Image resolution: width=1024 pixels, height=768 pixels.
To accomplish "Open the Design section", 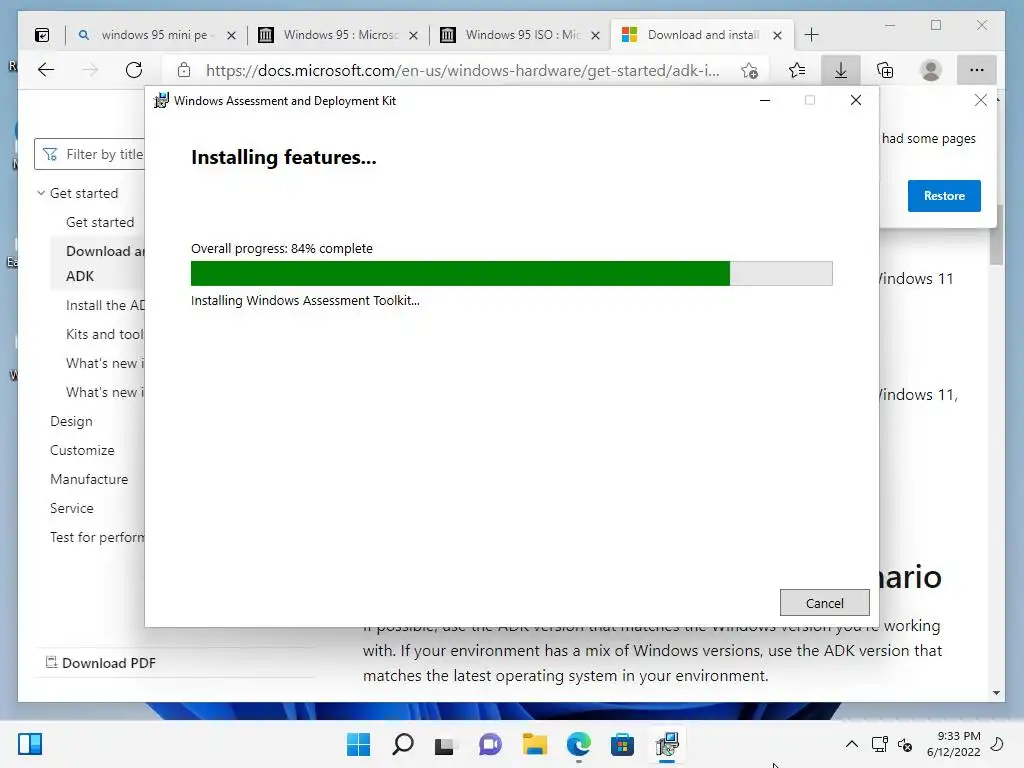I will [x=71, y=421].
